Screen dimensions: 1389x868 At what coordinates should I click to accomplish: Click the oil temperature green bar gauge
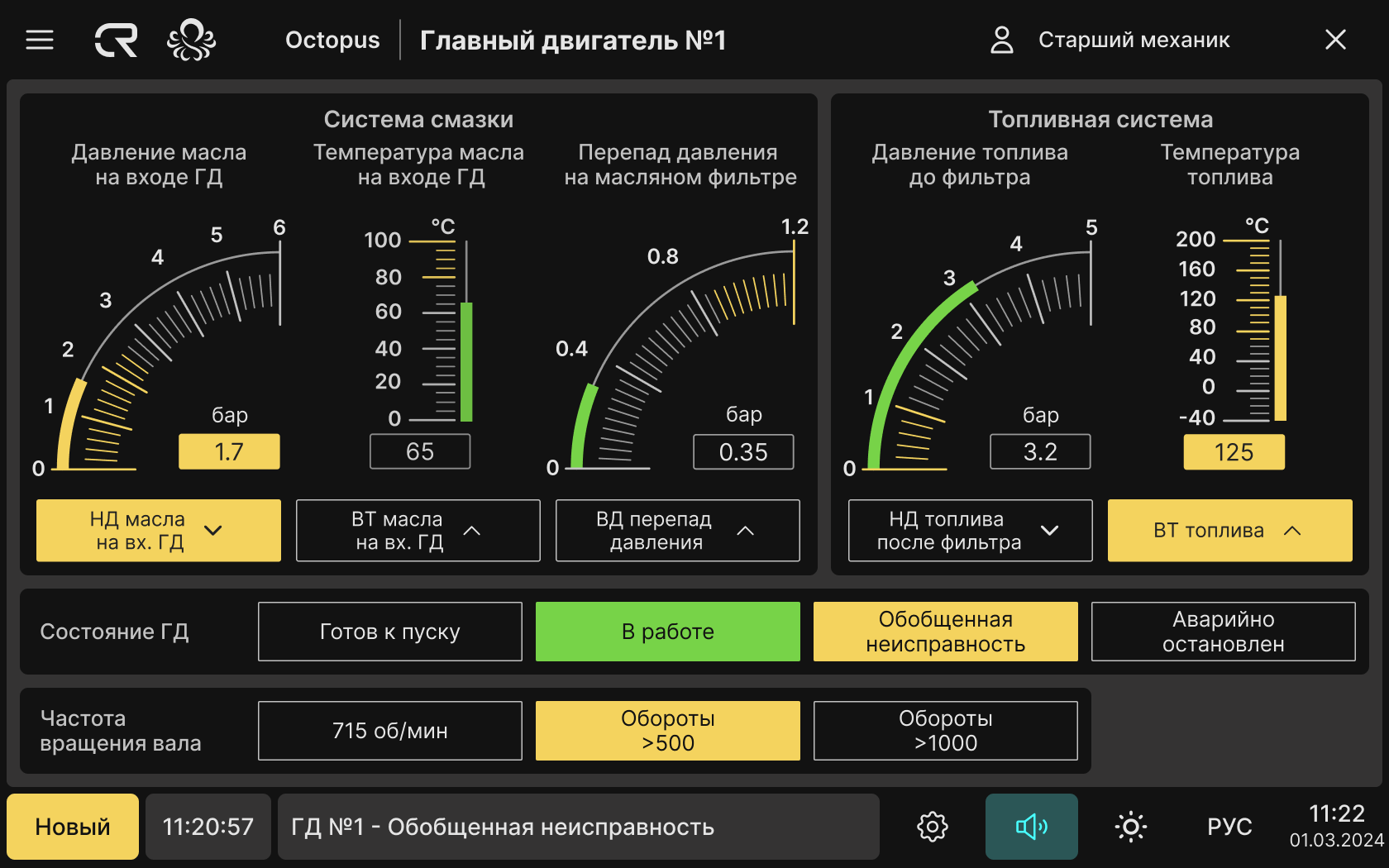point(466,362)
